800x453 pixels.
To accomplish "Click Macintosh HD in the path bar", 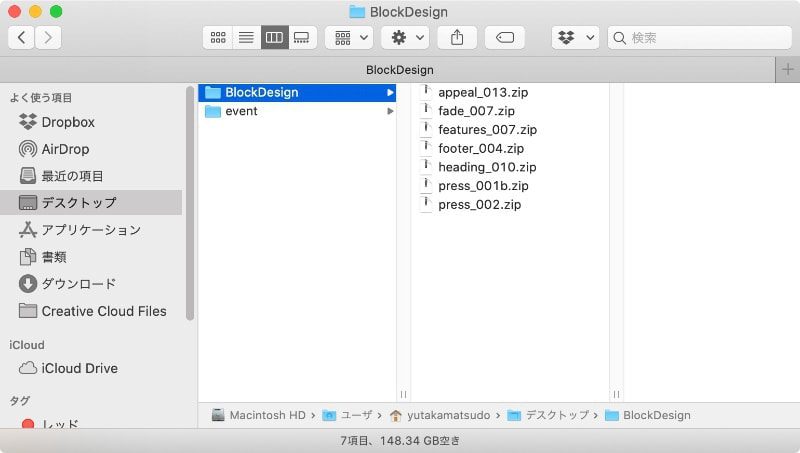I will 266,415.
